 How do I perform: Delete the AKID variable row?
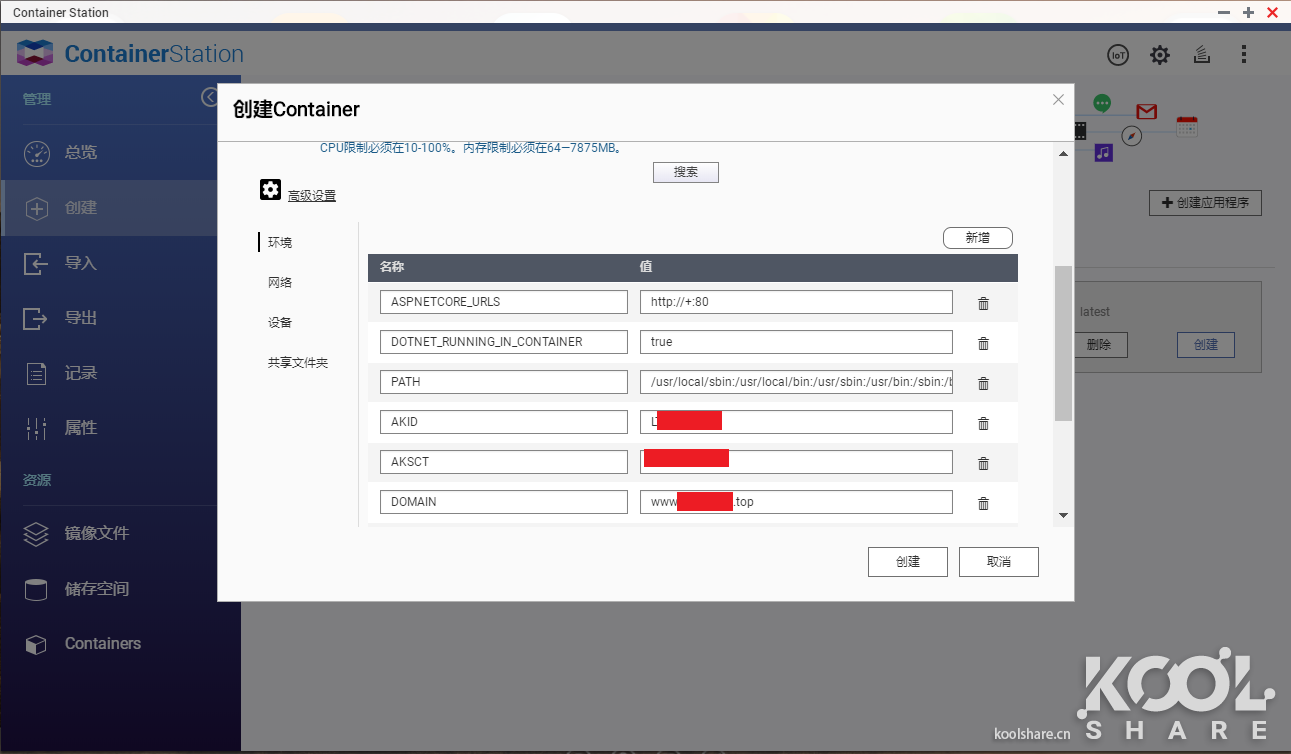pyautogui.click(x=983, y=423)
